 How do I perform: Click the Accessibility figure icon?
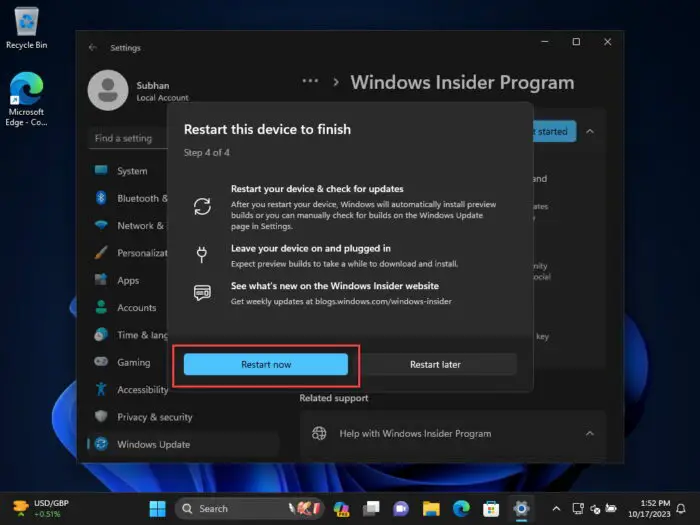[101, 389]
